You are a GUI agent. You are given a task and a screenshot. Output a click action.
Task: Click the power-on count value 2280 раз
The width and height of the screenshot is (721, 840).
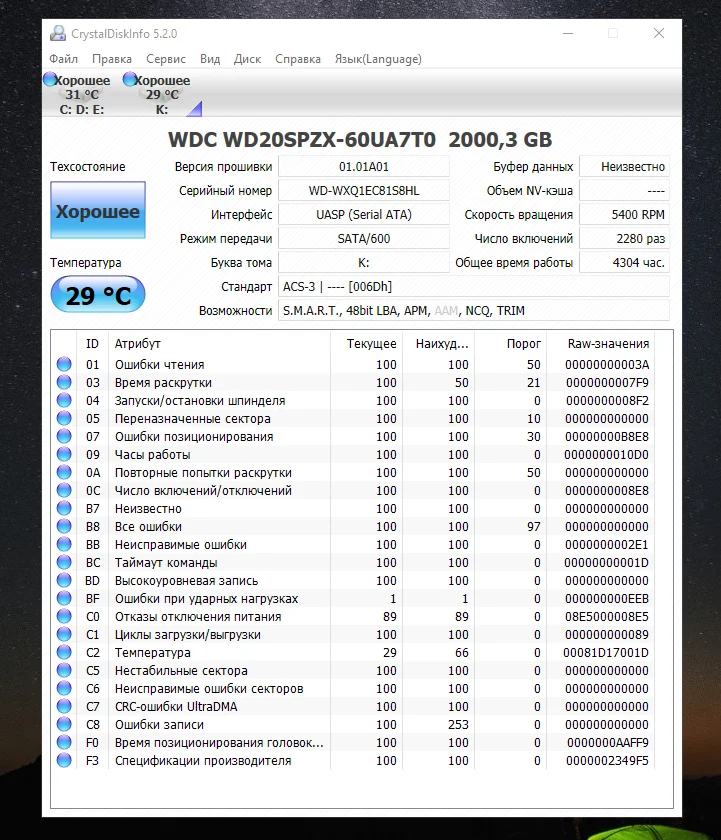tap(625, 238)
